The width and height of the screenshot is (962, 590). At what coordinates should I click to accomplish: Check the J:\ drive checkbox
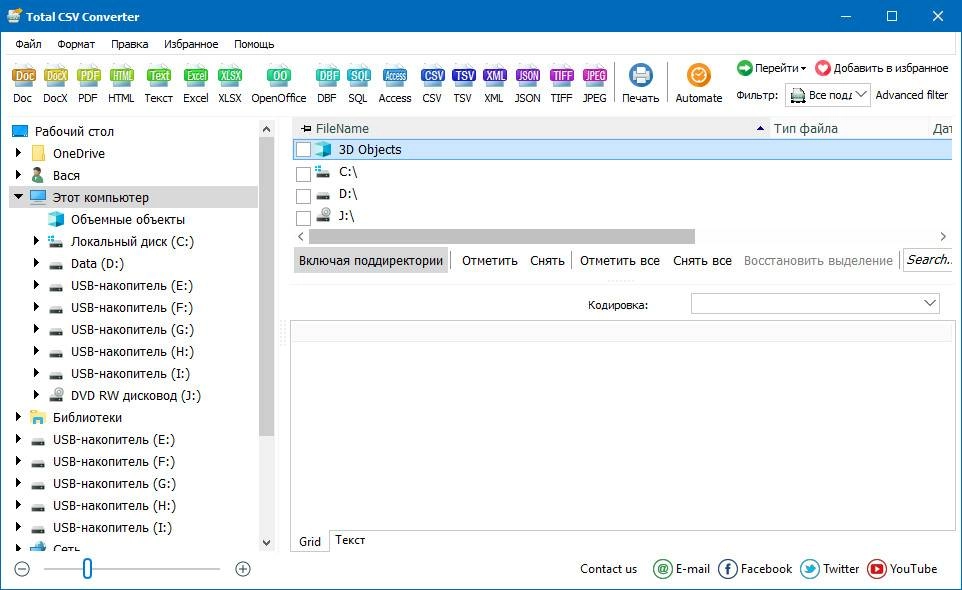click(303, 218)
